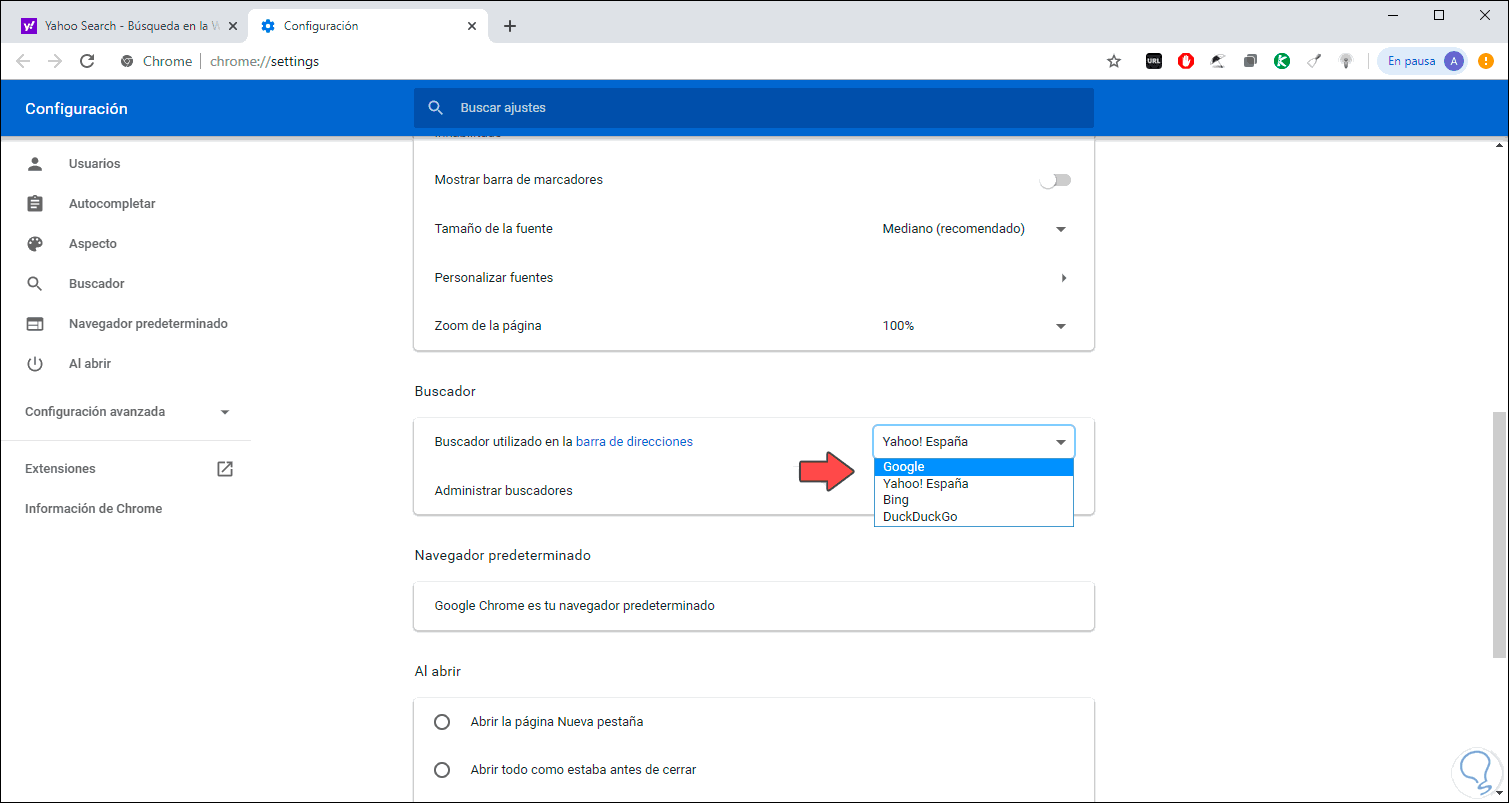Enable Mostrar barra de marcadores toggle
Screen dimensions: 1509x803
(1055, 180)
